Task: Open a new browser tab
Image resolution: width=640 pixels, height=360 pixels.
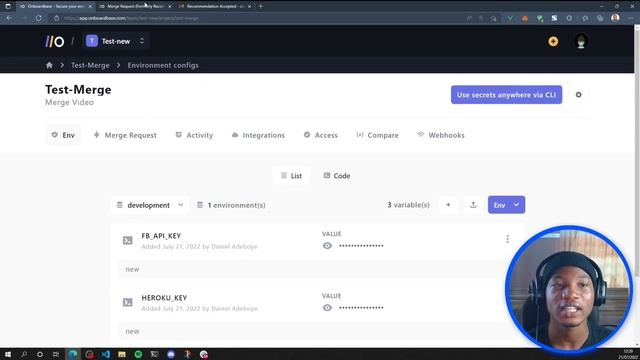Action: [261, 6]
